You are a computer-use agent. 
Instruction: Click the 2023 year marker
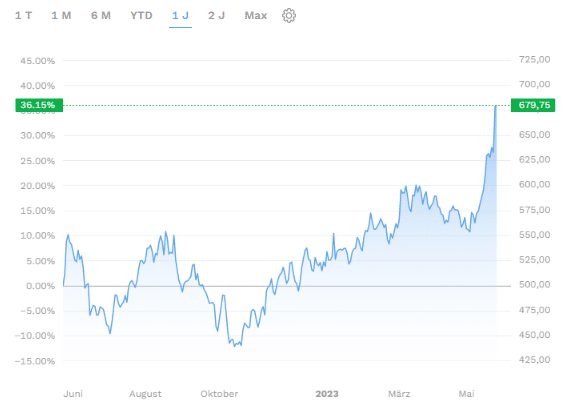[327, 394]
